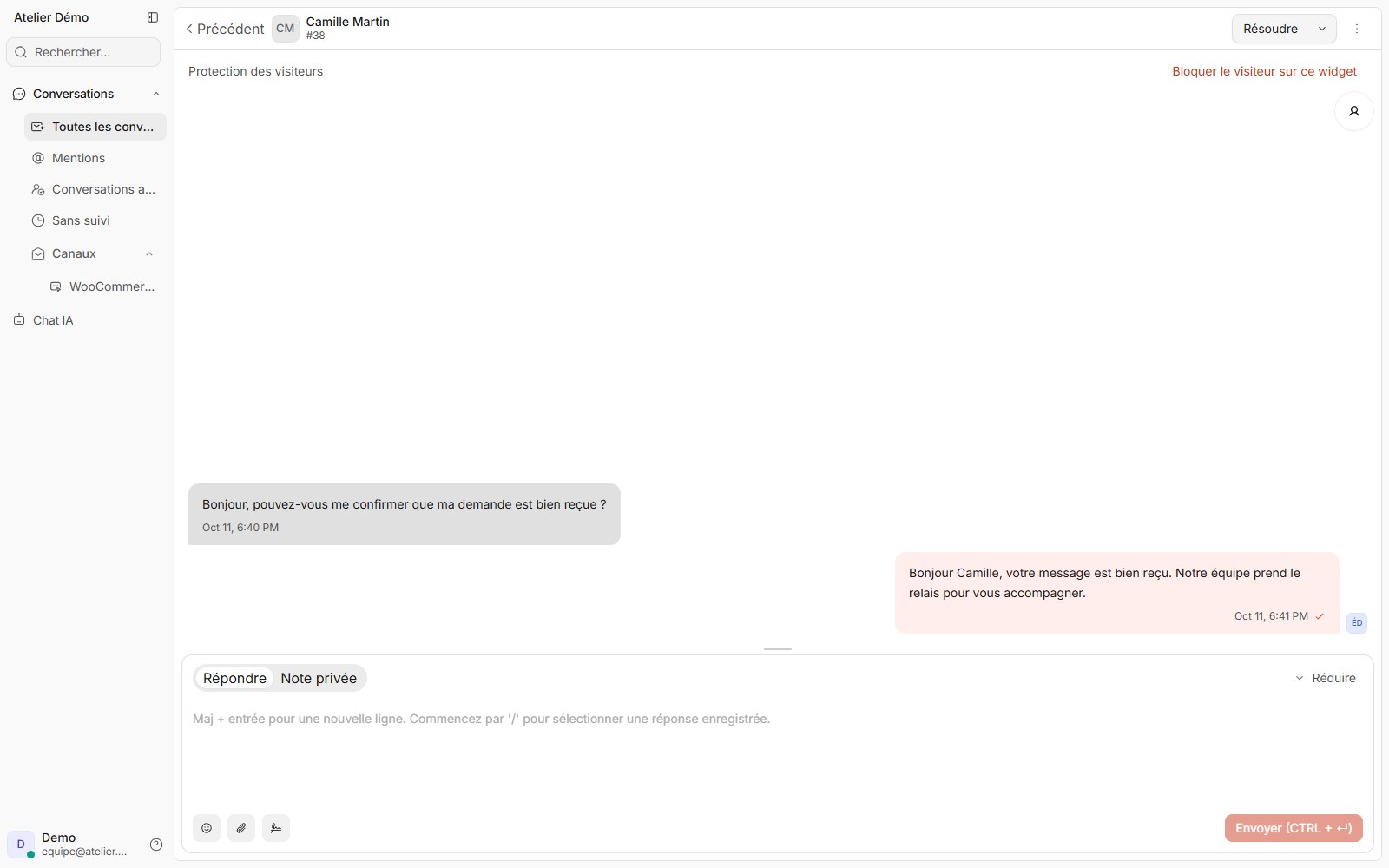Open the three-dot more options menu
This screenshot has width=1389, height=868.
coord(1357,29)
